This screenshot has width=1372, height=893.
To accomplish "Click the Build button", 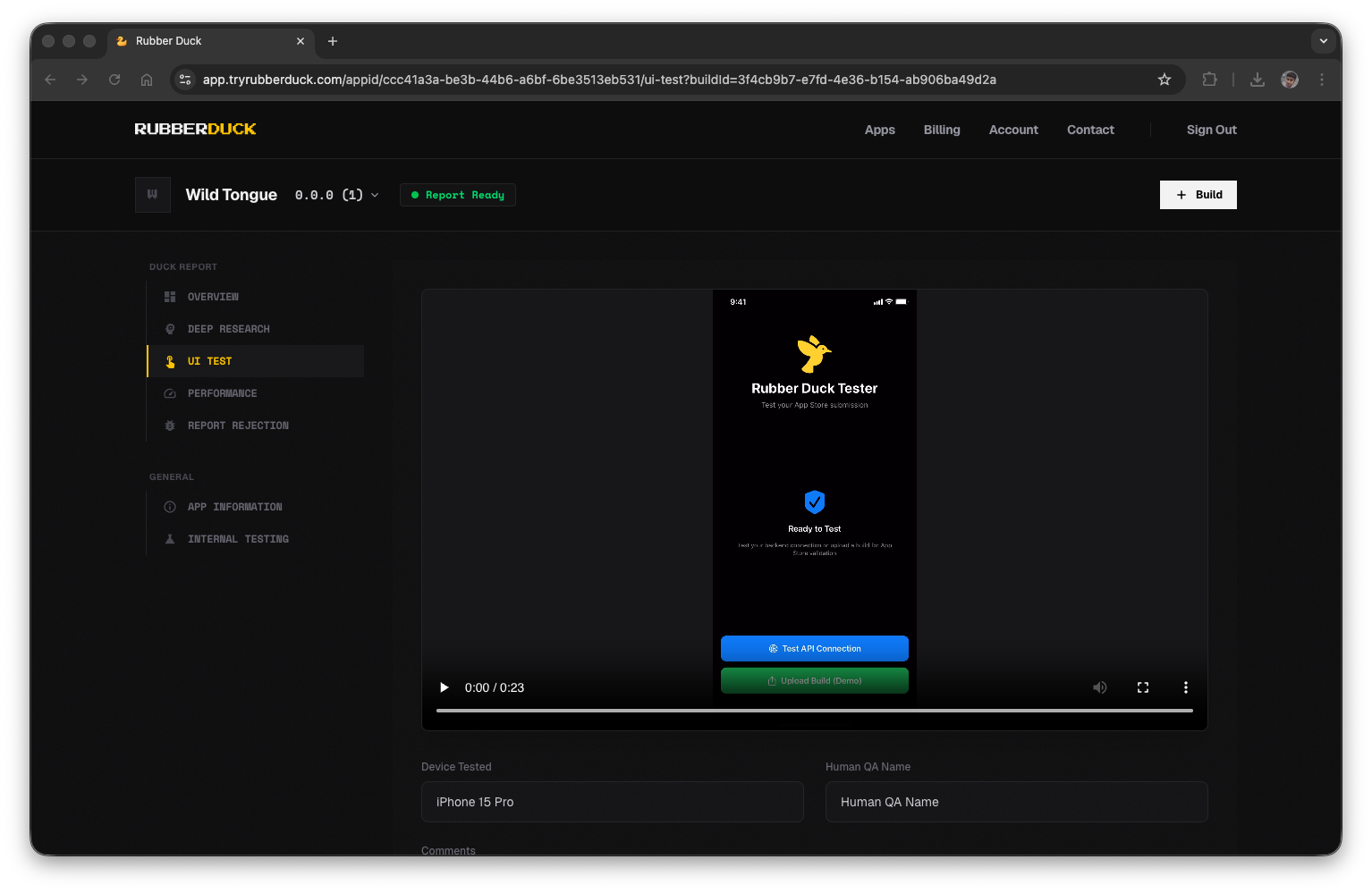I will [1198, 194].
